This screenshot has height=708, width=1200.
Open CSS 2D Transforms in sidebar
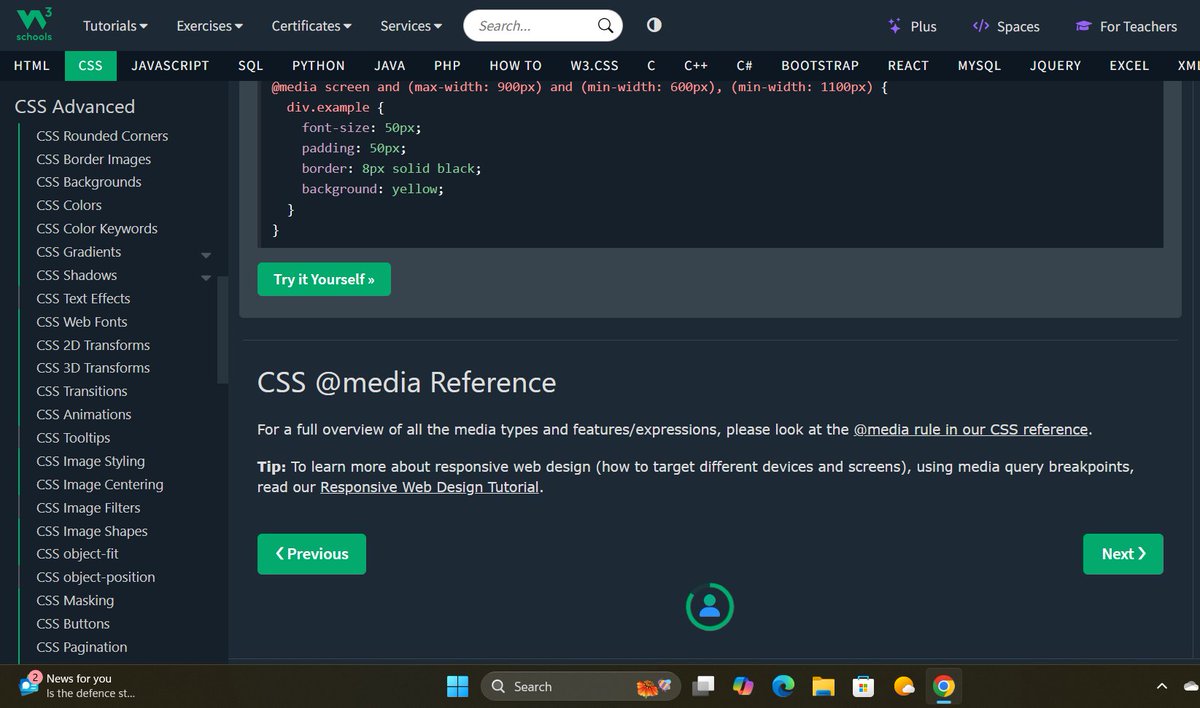[93, 345]
